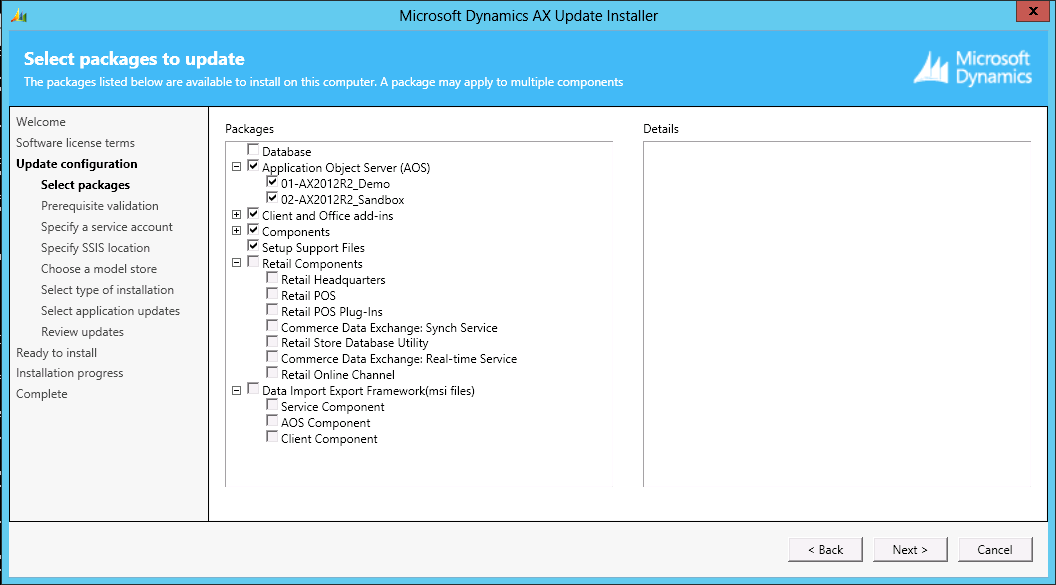Expand the Client and Office add-ins node
The width and height of the screenshot is (1056, 585).
pyautogui.click(x=237, y=215)
